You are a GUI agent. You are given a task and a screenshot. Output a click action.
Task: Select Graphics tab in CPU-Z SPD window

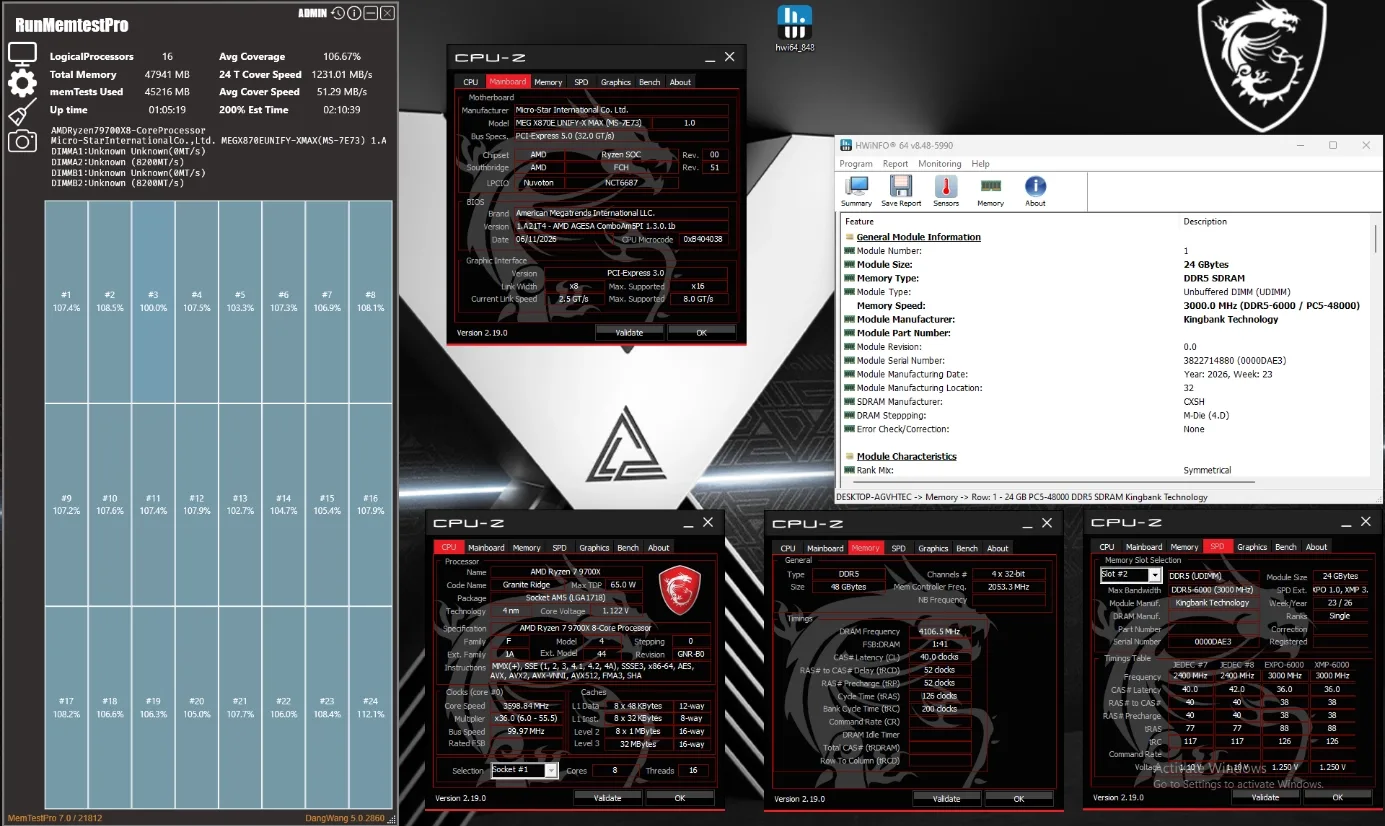[1252, 547]
